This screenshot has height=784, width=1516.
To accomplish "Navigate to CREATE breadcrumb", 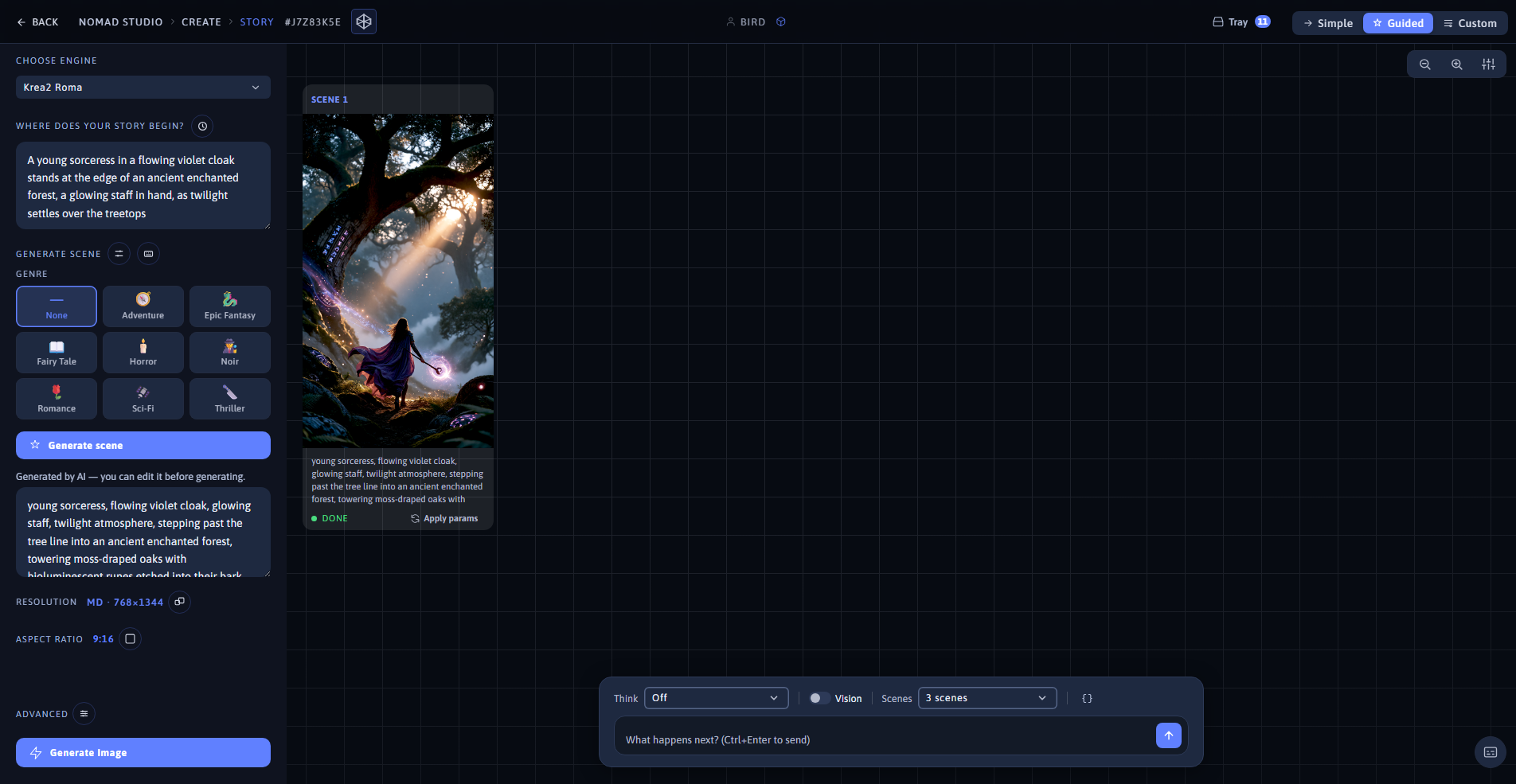I will (201, 22).
